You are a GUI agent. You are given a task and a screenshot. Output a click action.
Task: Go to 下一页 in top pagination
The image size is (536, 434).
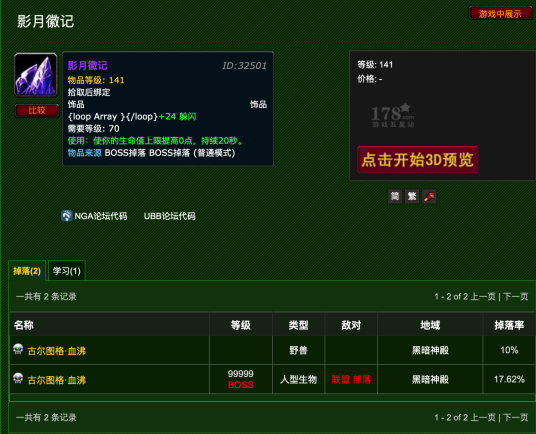pos(515,296)
